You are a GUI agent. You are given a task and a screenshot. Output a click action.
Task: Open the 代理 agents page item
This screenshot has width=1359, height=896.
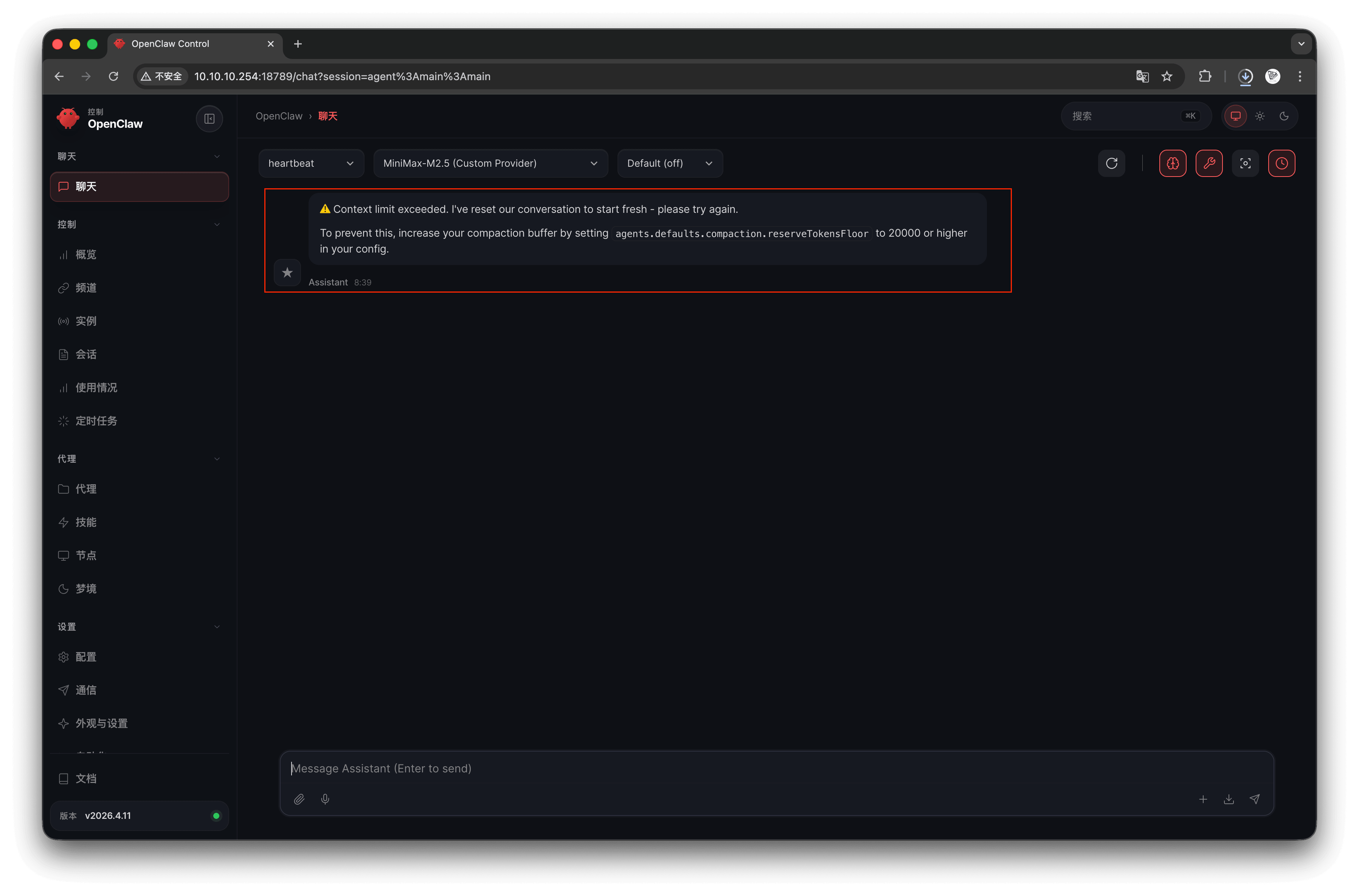point(139,489)
